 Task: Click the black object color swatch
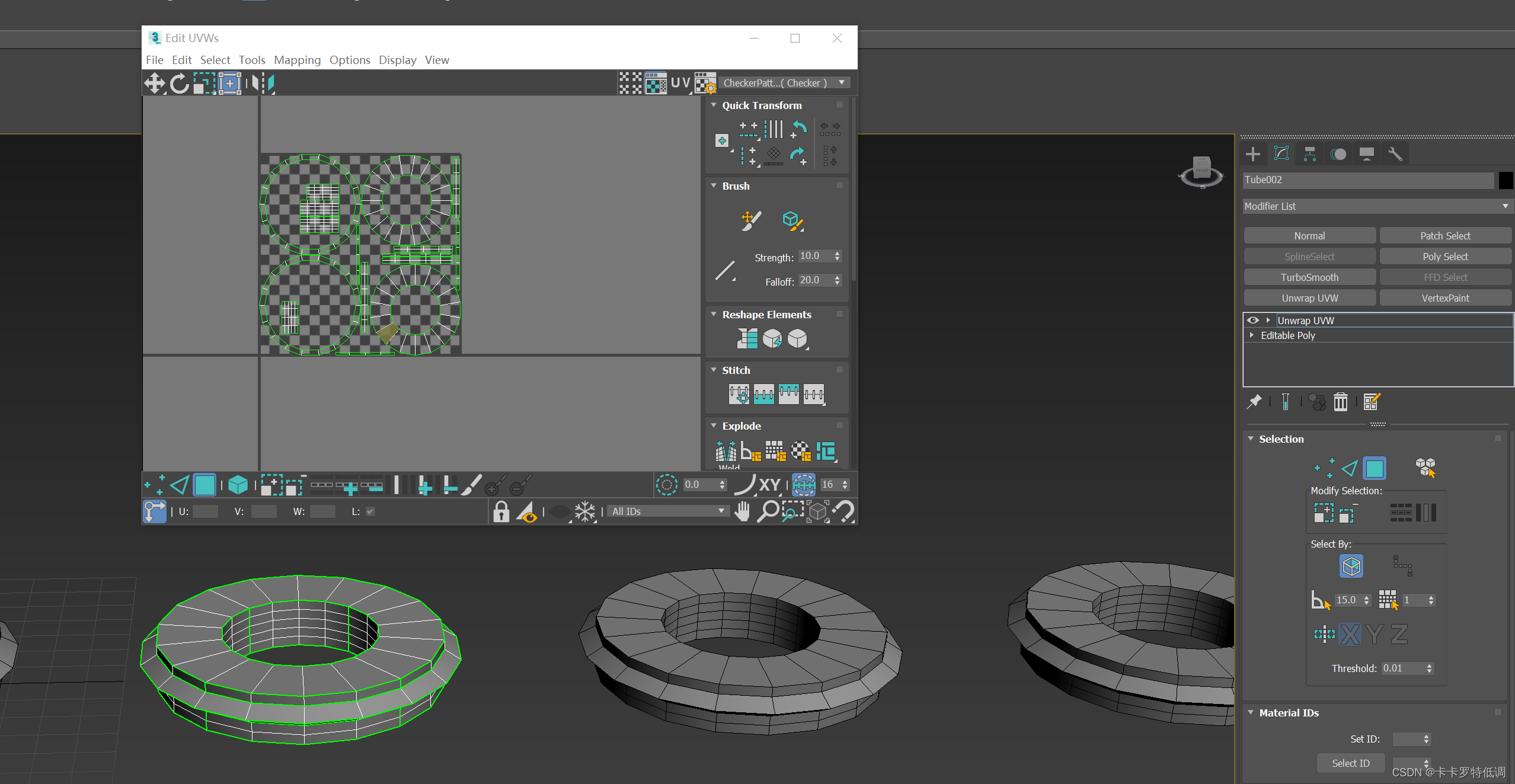1506,180
